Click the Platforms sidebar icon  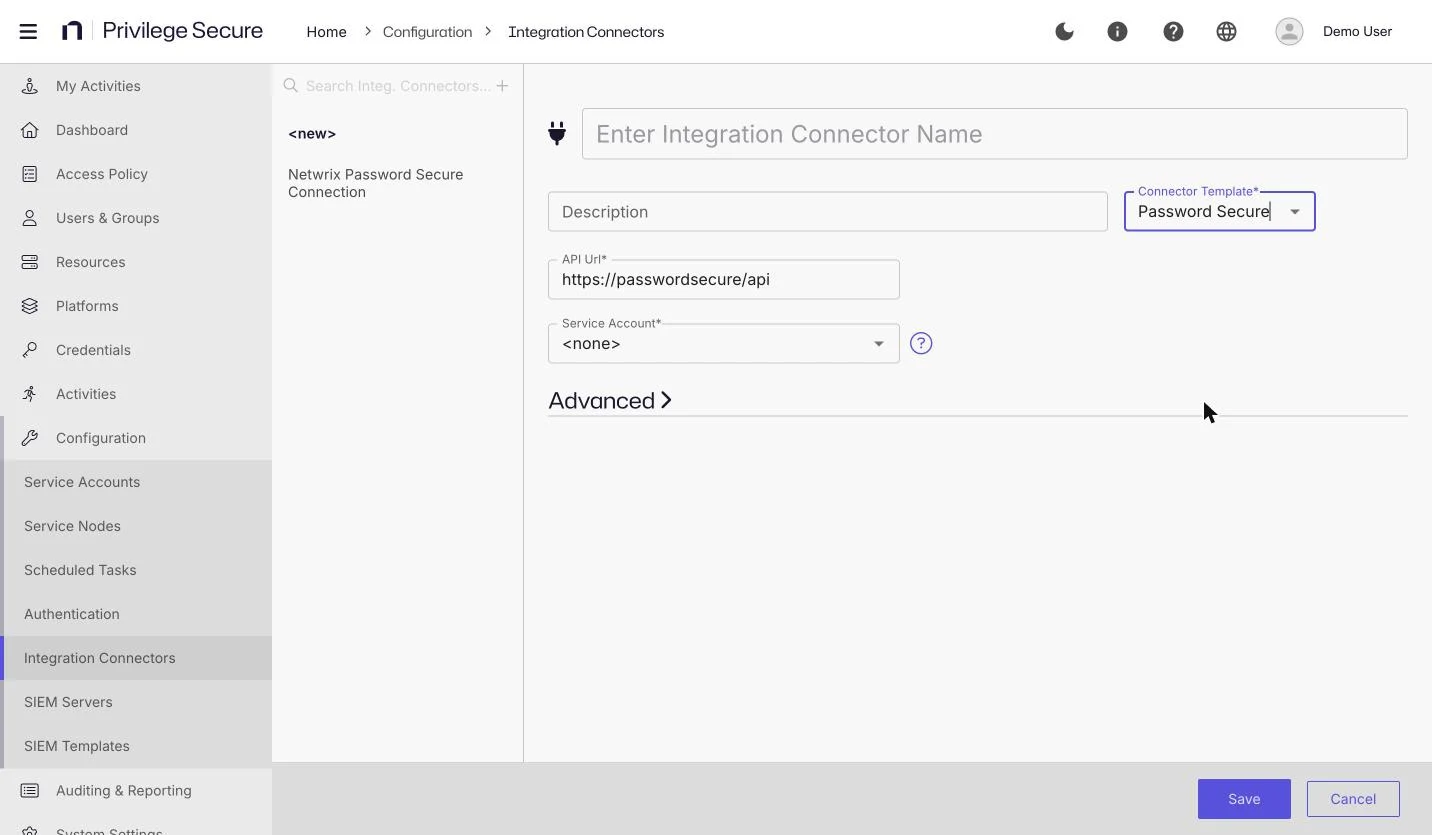point(30,306)
